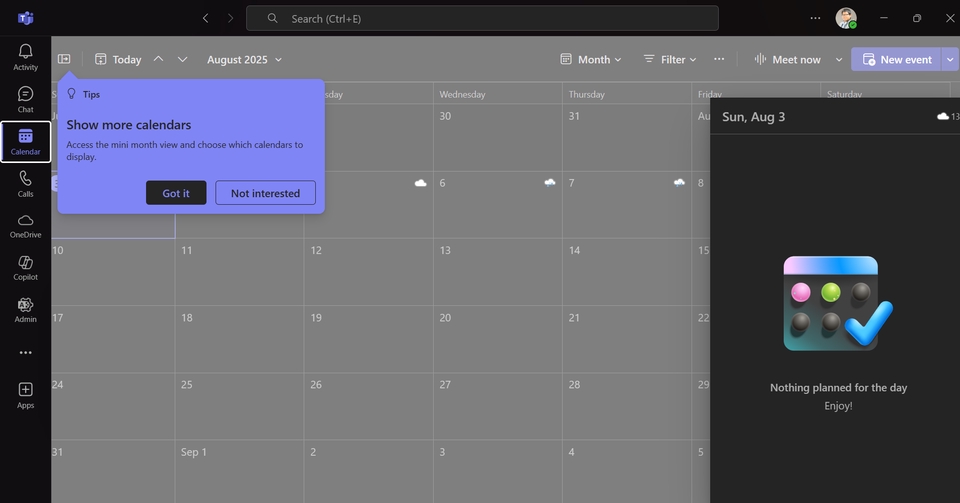
Task: Open OneDrive from the left rail
Action: [25, 225]
